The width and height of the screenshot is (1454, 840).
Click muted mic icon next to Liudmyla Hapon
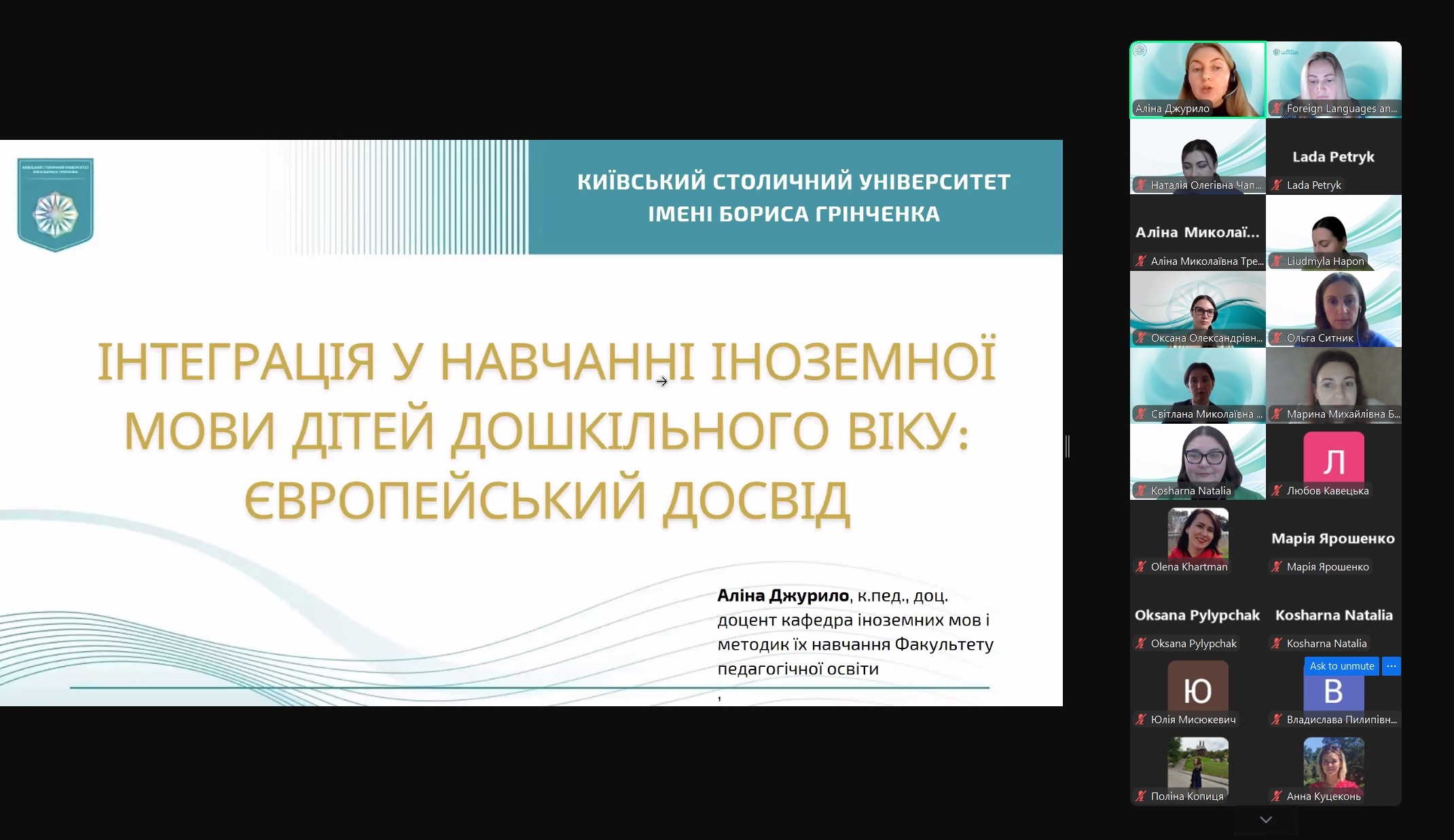pyautogui.click(x=1277, y=261)
